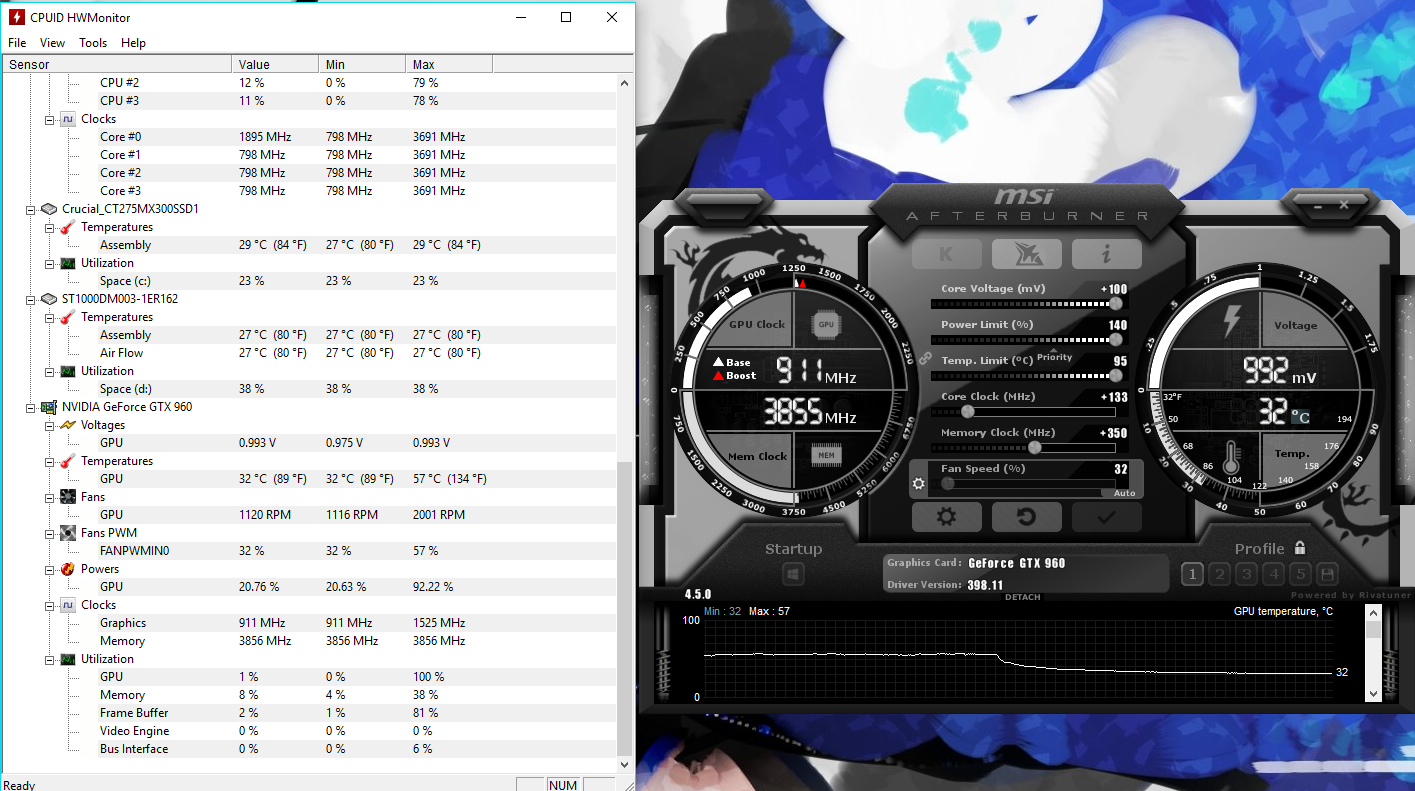
Task: Collapse Utilization under ST1000DM003-1ER162
Action: (49, 371)
